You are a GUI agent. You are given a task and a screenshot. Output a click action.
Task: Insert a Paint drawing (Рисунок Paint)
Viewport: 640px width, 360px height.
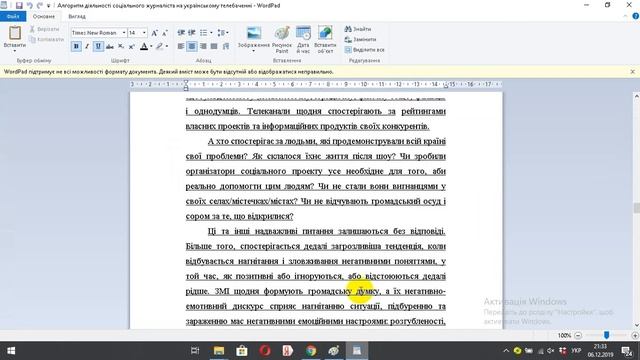[282, 40]
